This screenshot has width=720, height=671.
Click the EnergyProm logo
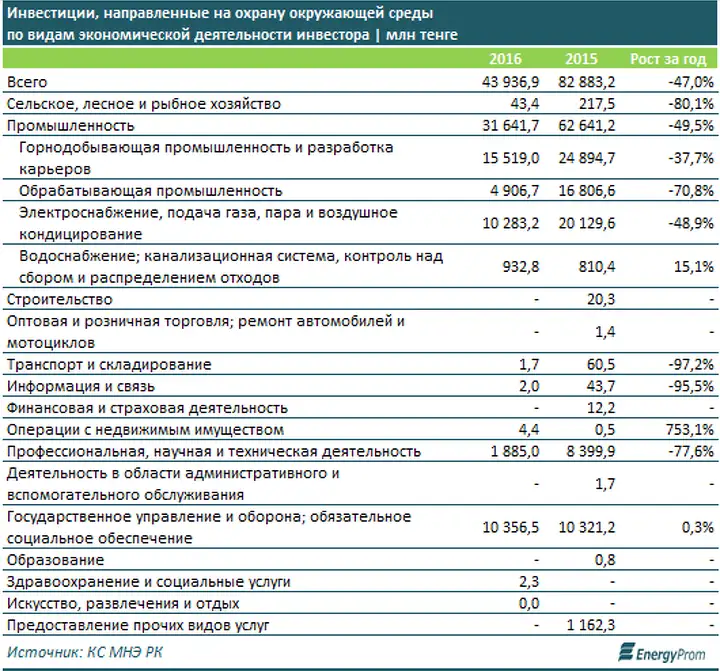[662, 653]
